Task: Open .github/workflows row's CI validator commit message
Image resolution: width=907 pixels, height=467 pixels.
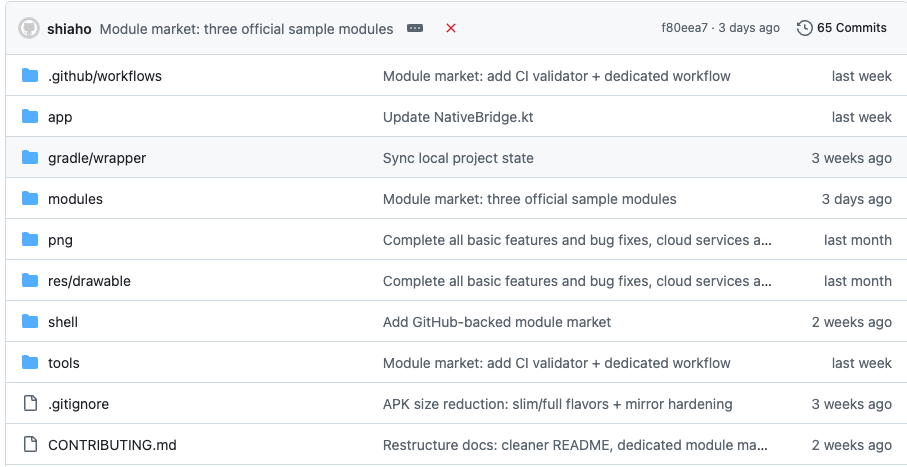Action: click(556, 76)
